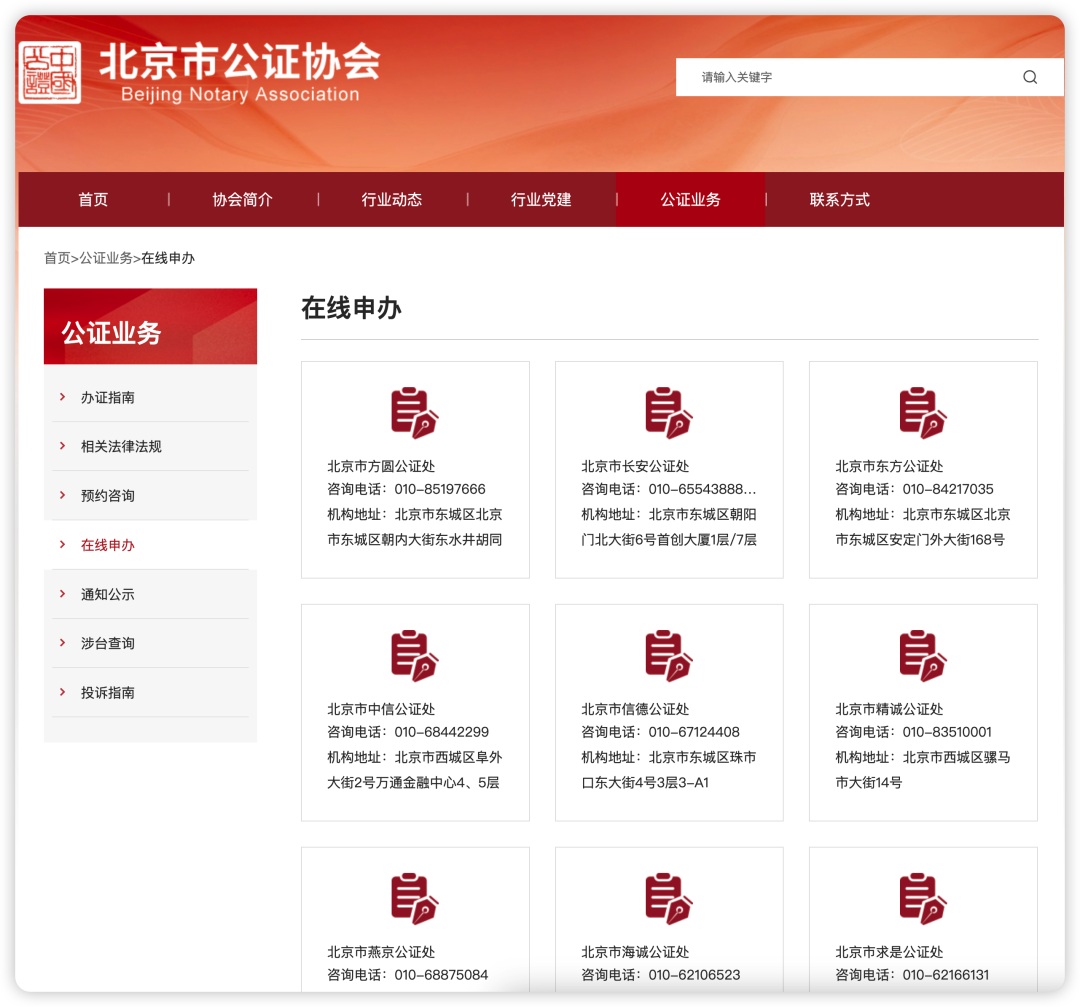Viewport: 1080px width, 1007px height.
Task: Click phone number 010-68442299
Action: pos(442,731)
